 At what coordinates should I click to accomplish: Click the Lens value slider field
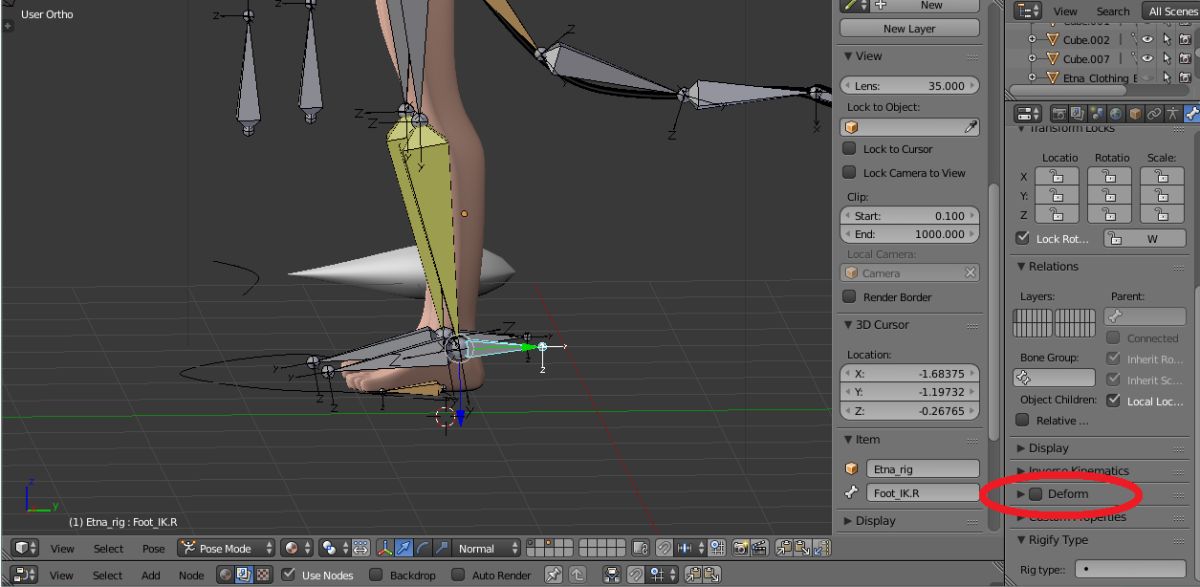coord(908,86)
